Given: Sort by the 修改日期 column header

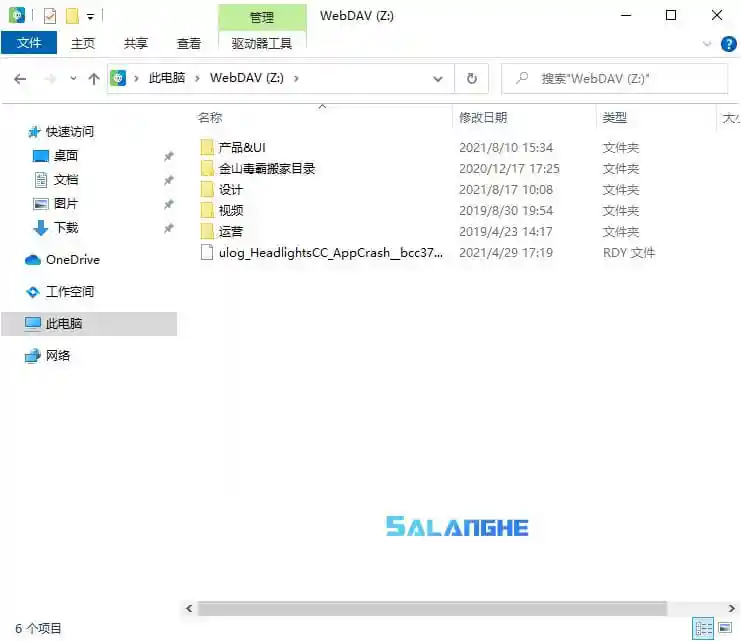Looking at the screenshot, I should coord(483,118).
